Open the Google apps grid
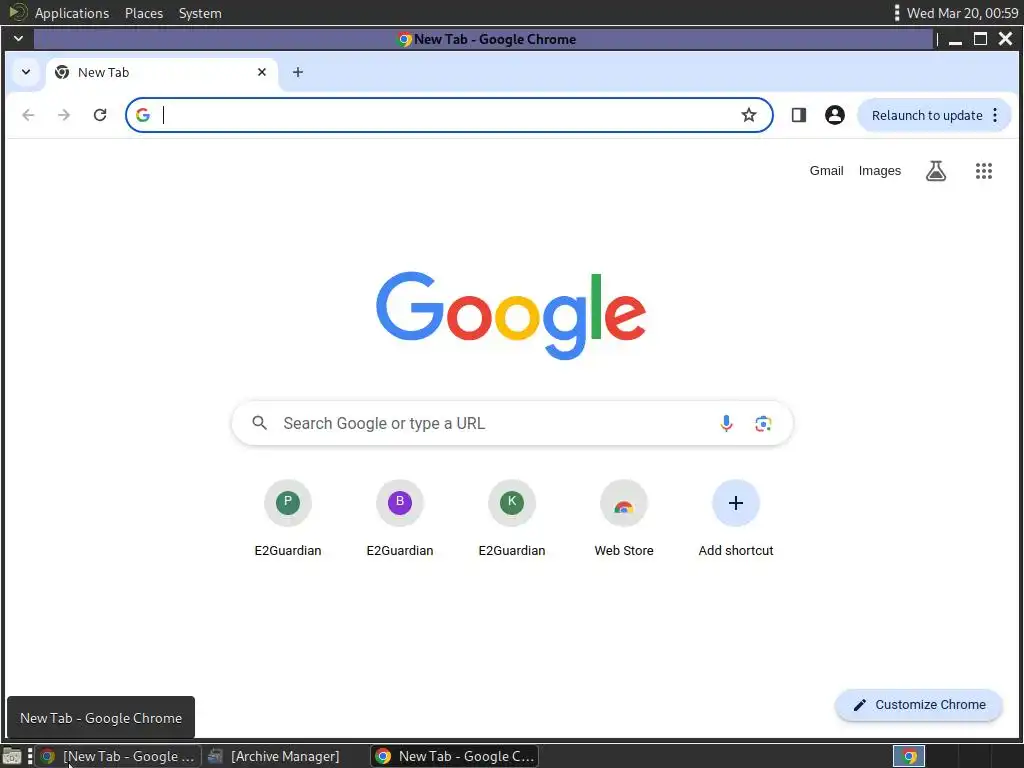Viewport: 1024px width, 768px height. pos(984,171)
